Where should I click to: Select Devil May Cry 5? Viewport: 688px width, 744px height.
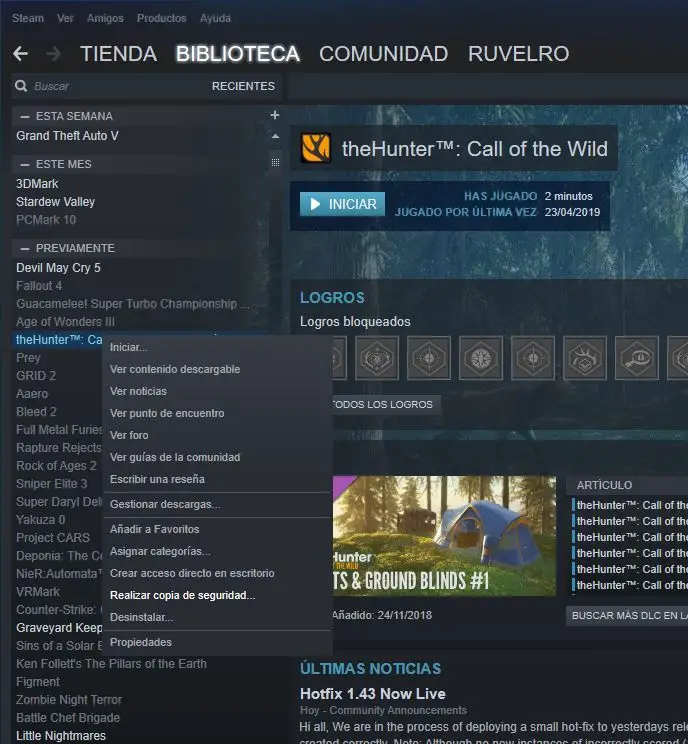coord(58,268)
